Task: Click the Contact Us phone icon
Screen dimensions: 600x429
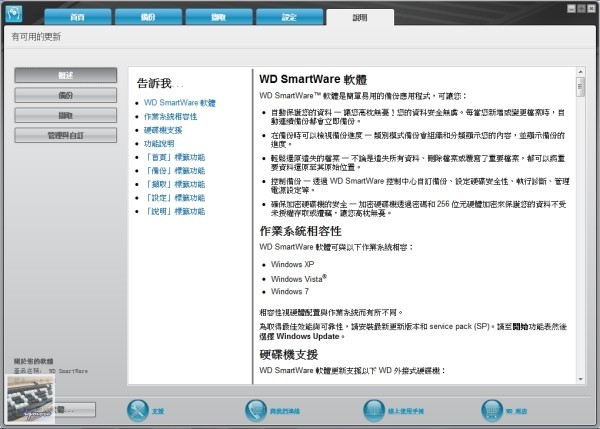Action: (256, 411)
